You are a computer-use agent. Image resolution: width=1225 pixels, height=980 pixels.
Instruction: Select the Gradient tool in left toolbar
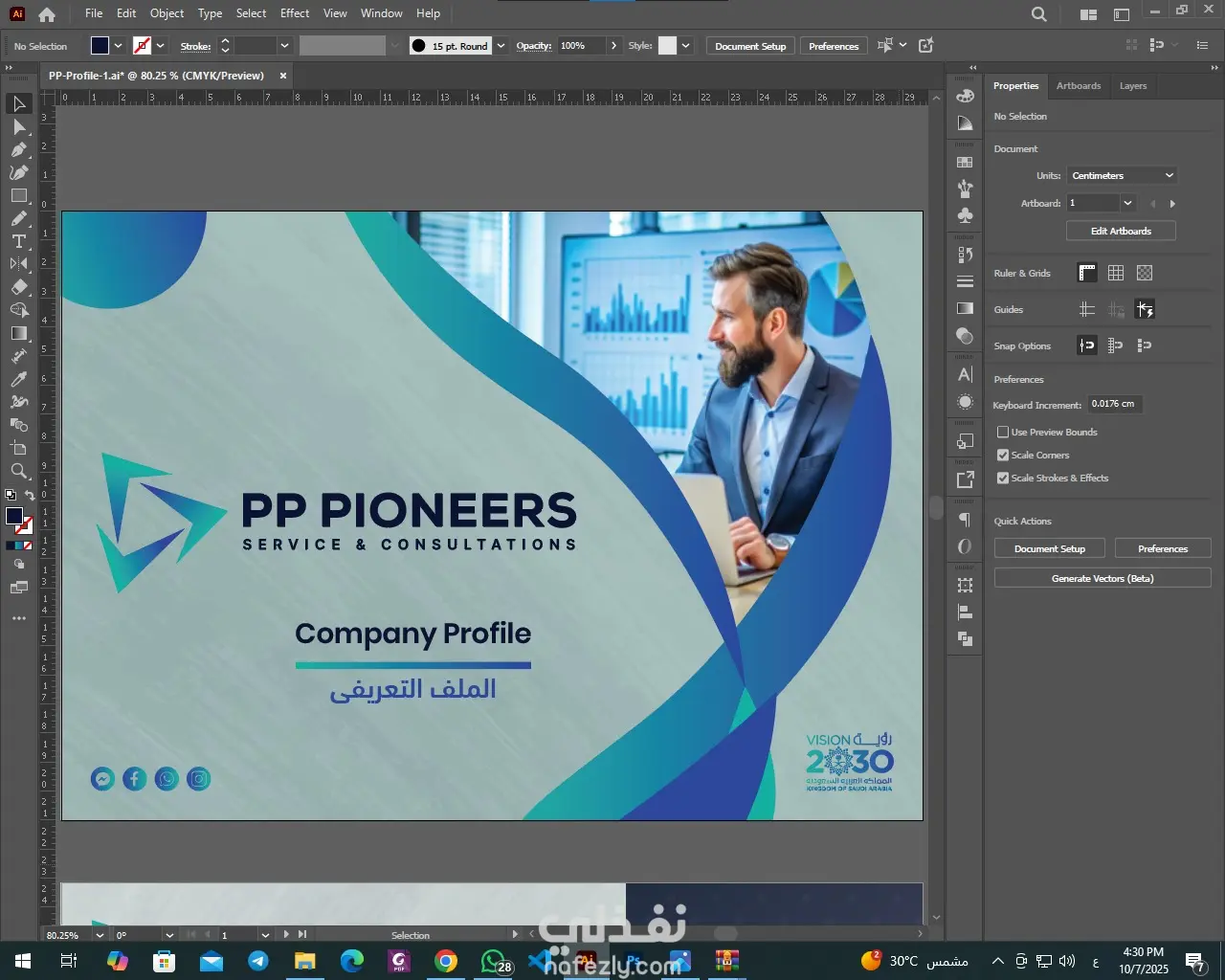pos(19,333)
